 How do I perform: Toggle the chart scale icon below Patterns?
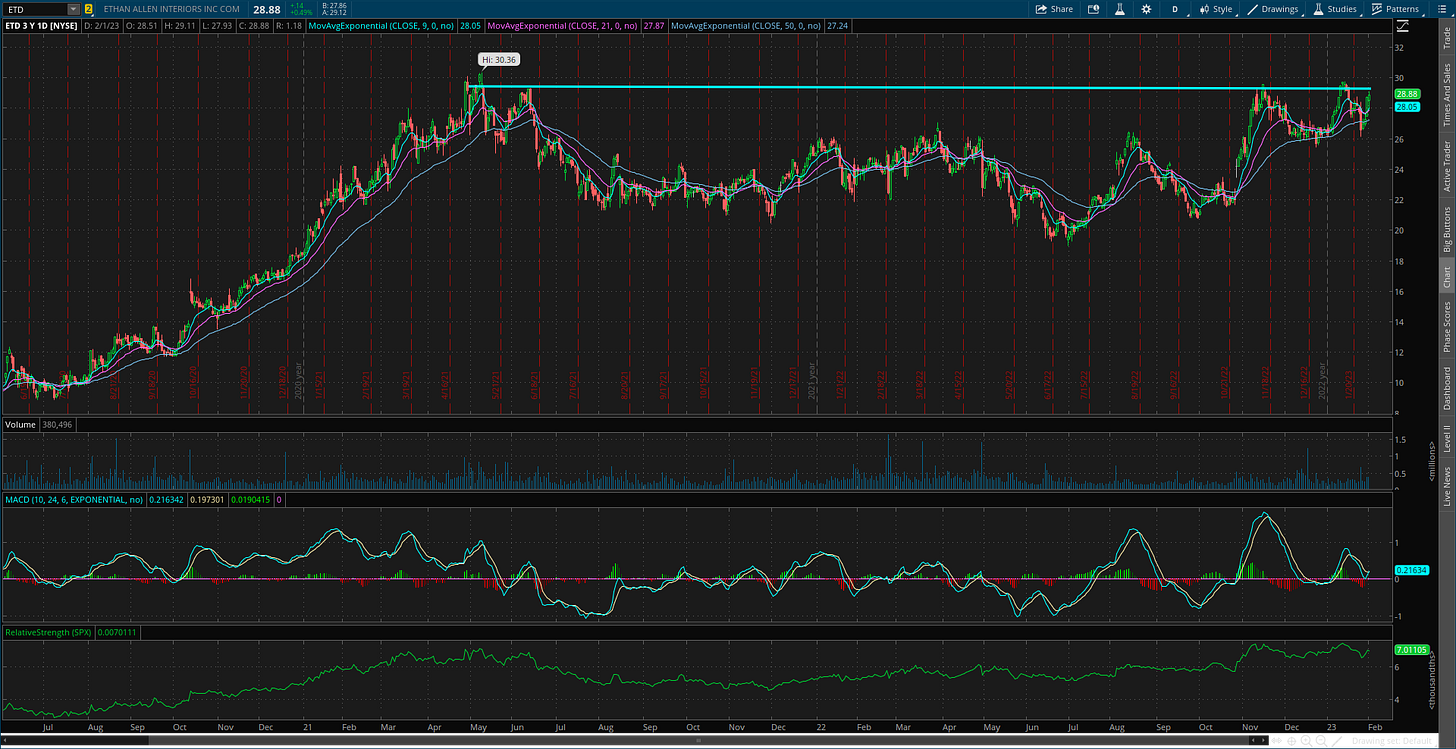click(1405, 24)
